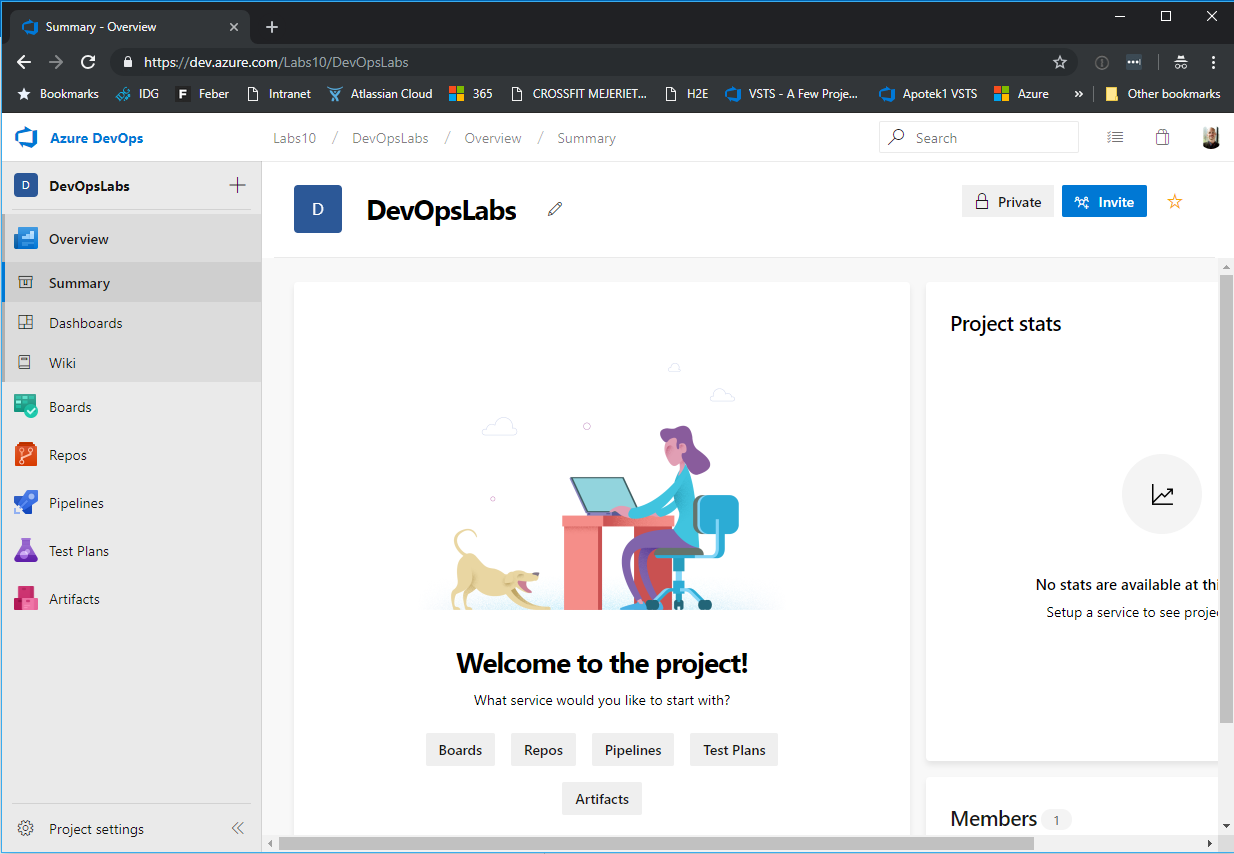This screenshot has width=1234, height=854.
Task: Open the marketplace shopping bag icon
Action: [1162, 138]
